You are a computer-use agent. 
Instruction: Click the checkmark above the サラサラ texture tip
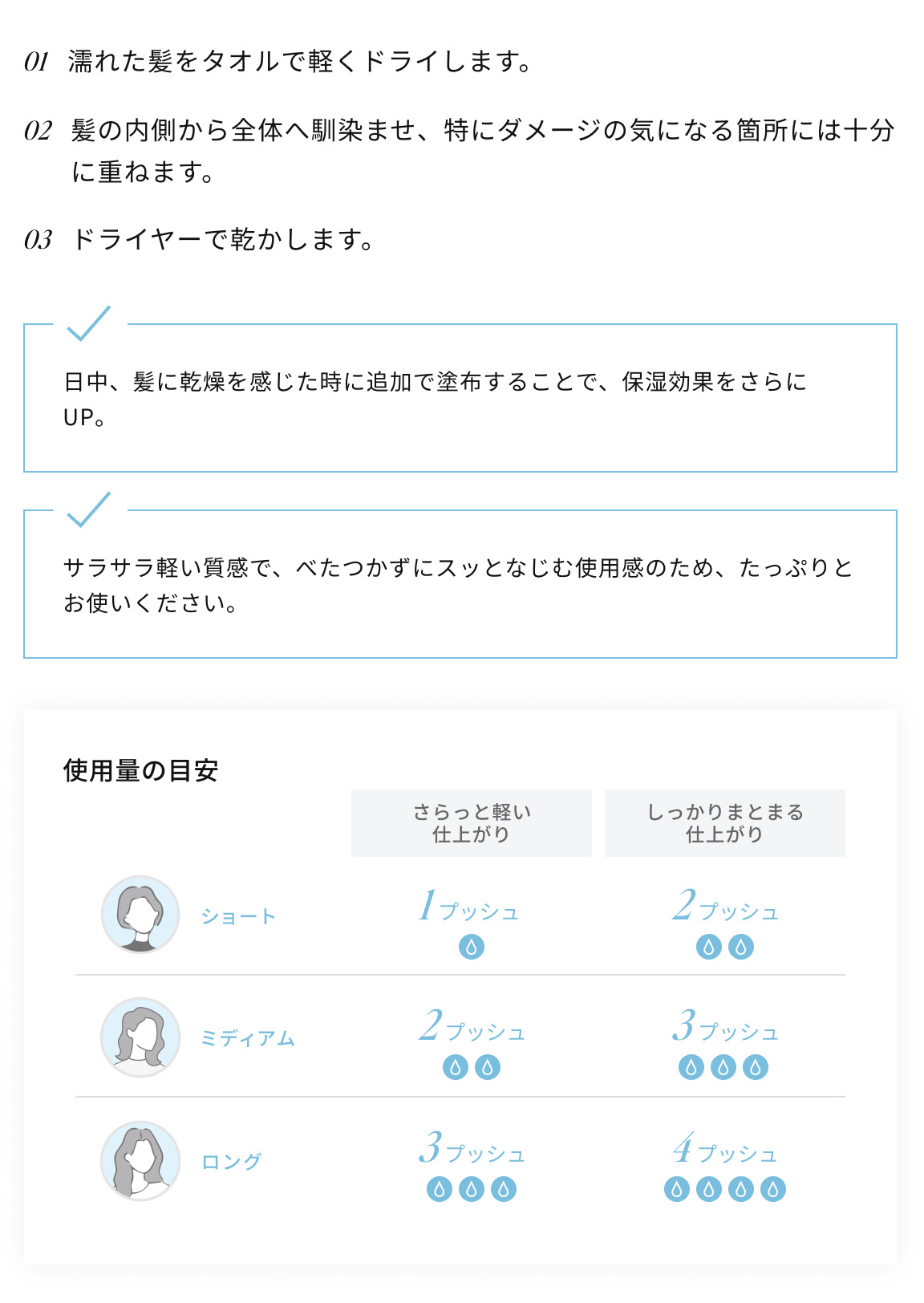tap(88, 509)
